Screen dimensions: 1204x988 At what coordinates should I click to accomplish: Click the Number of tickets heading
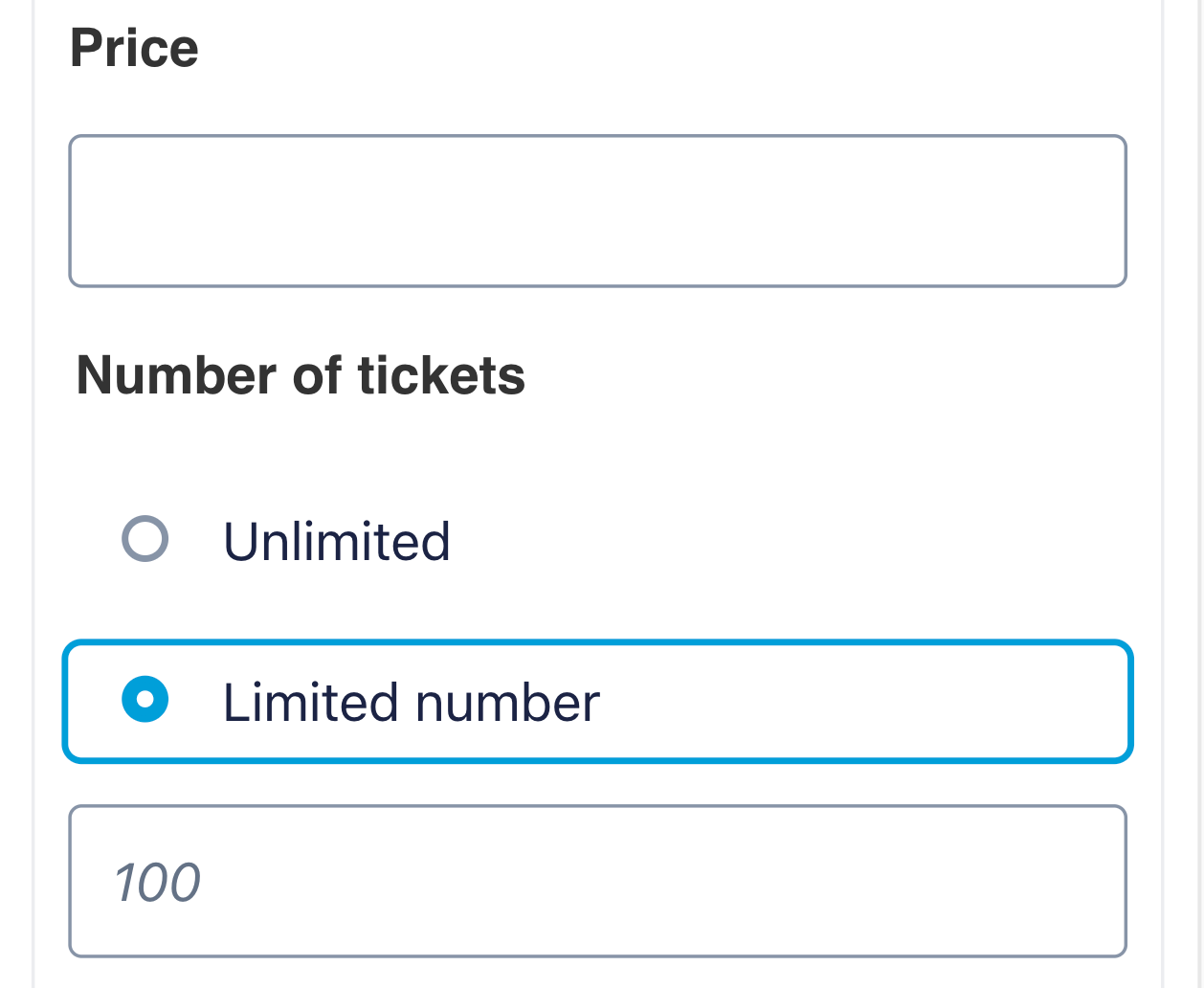click(x=301, y=374)
